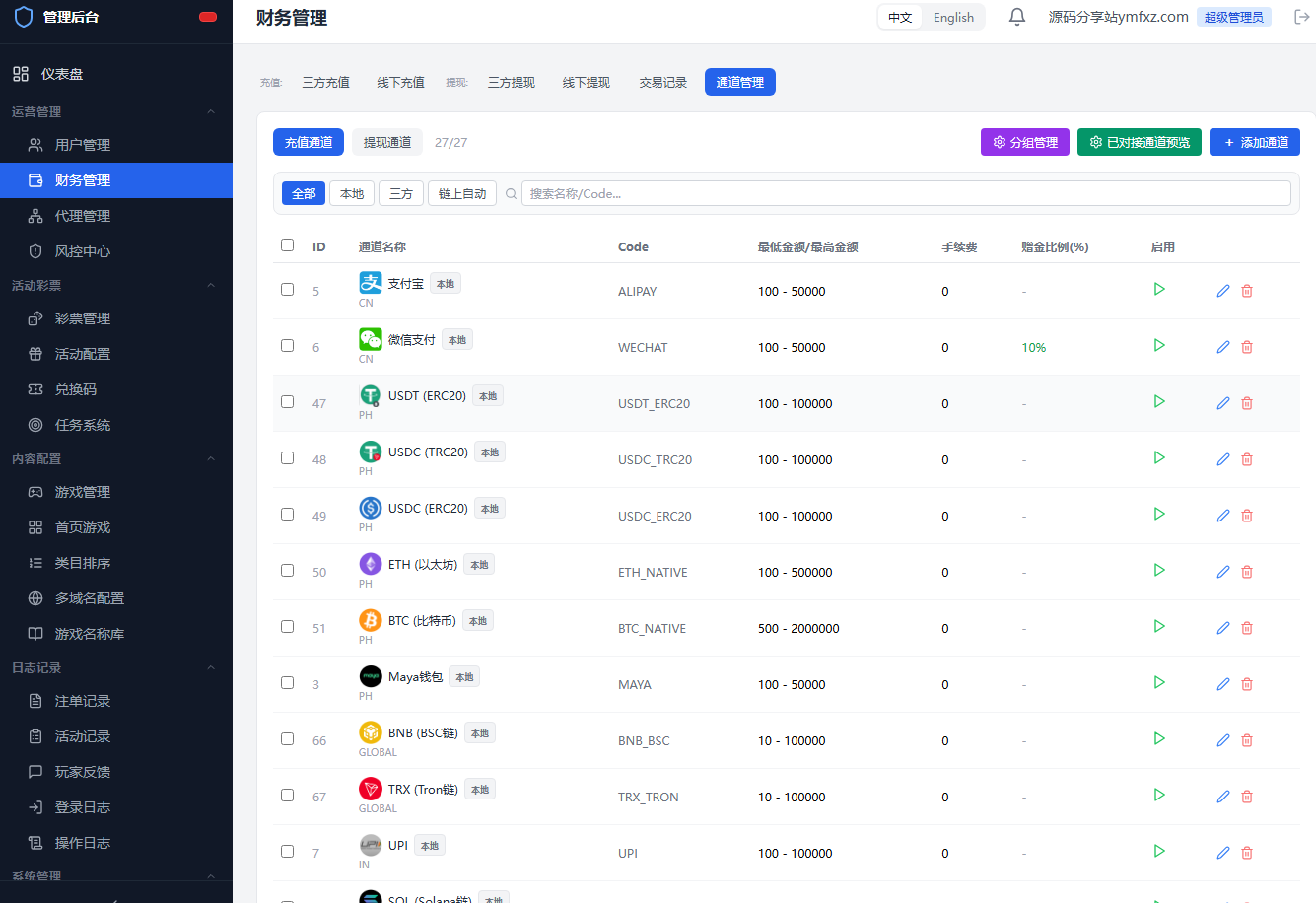Click the BTC bitcoin logo icon

tap(371, 620)
